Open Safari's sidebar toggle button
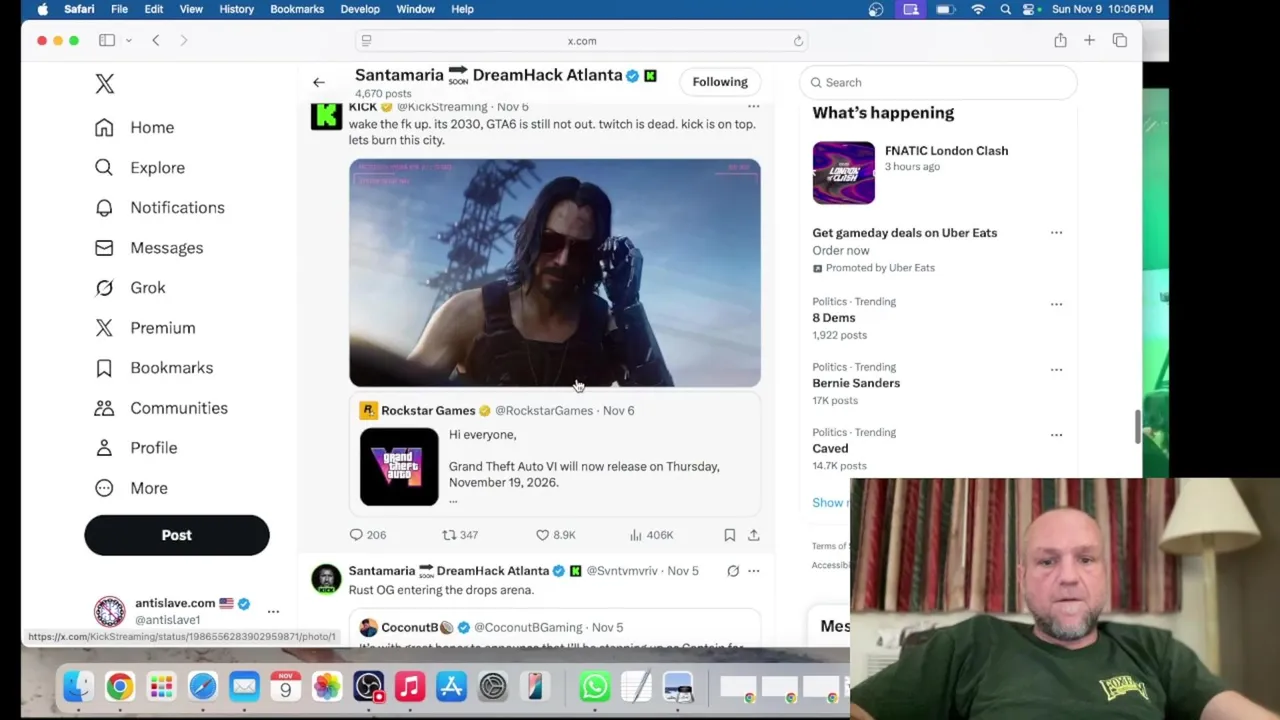The height and width of the screenshot is (720, 1280). 107,40
